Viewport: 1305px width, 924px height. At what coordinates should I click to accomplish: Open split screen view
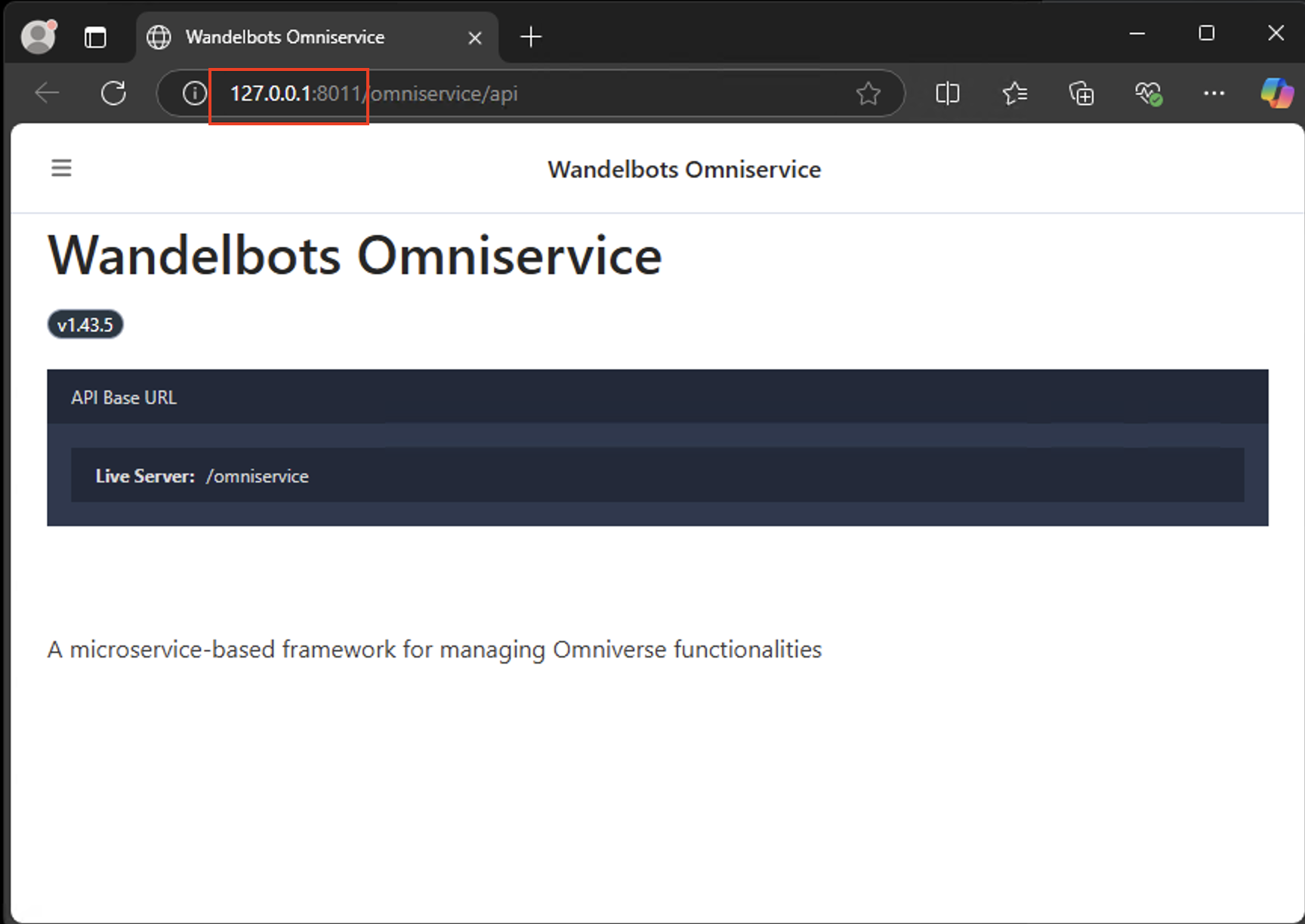[x=947, y=93]
